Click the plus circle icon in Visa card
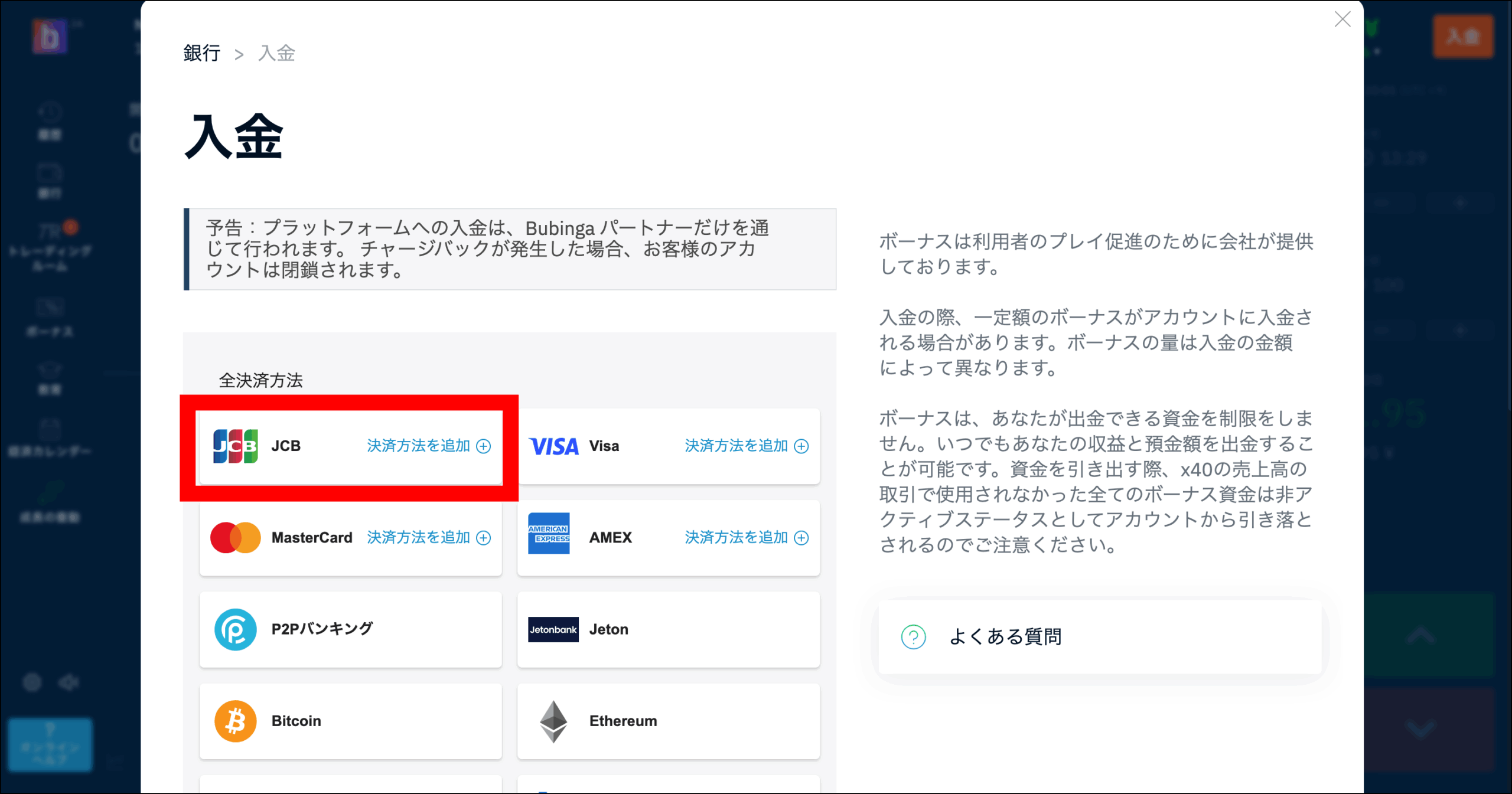Screen dimensions: 1512x794 [801, 446]
